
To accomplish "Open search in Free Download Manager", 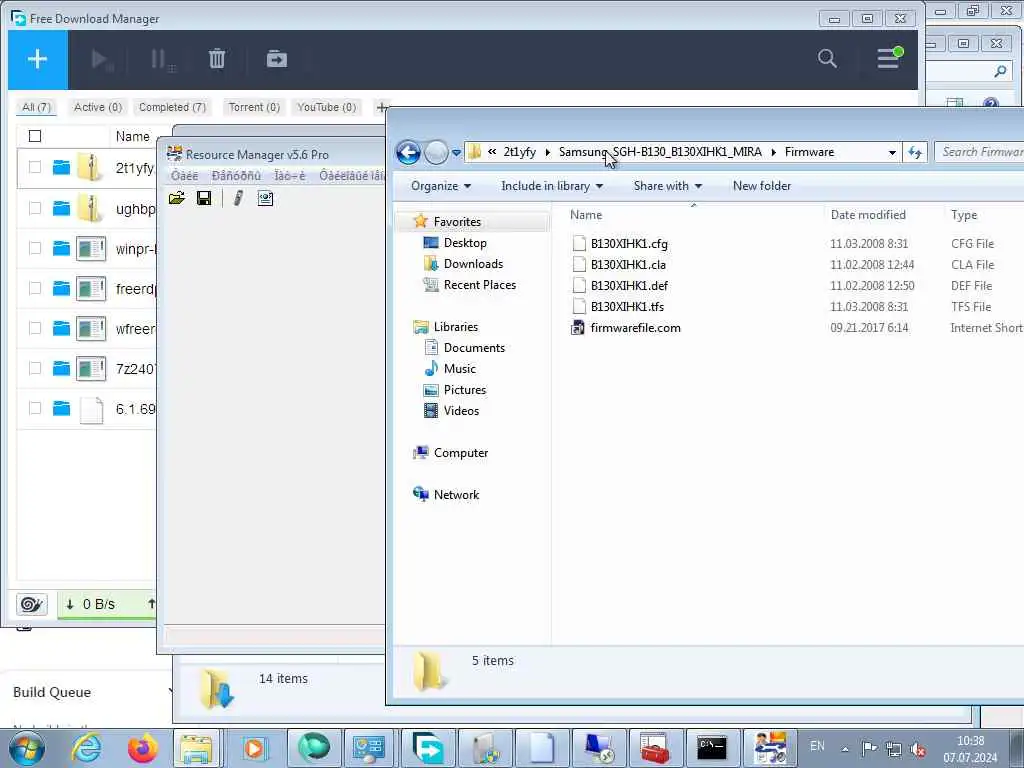I will [827, 59].
